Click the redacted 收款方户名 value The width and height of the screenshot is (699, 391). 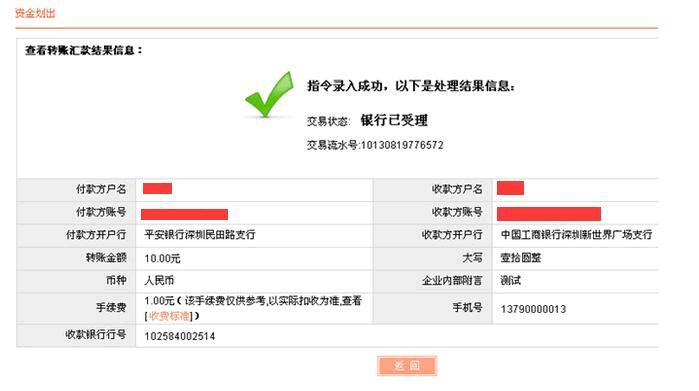(510, 188)
